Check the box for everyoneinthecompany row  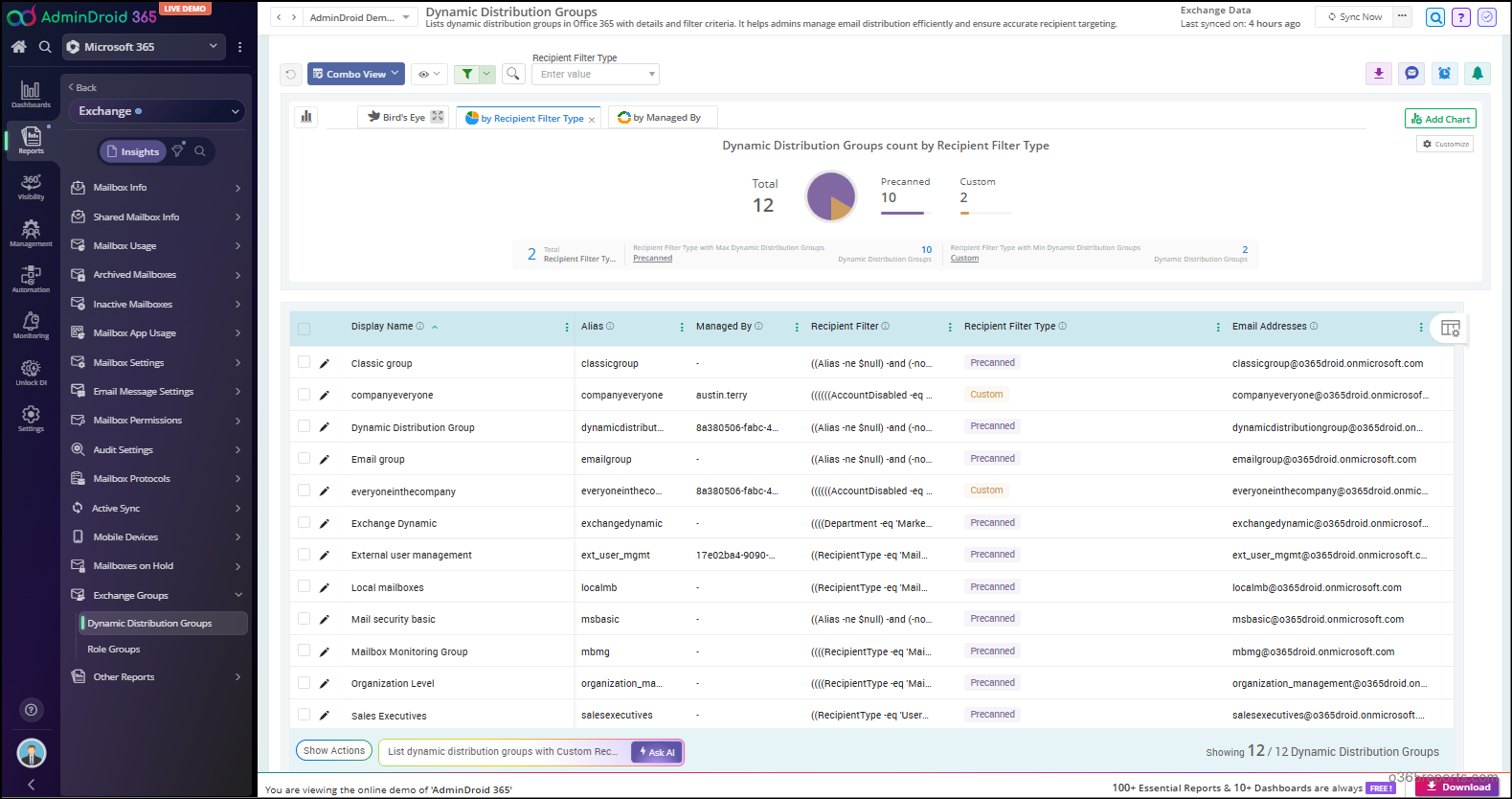304,491
